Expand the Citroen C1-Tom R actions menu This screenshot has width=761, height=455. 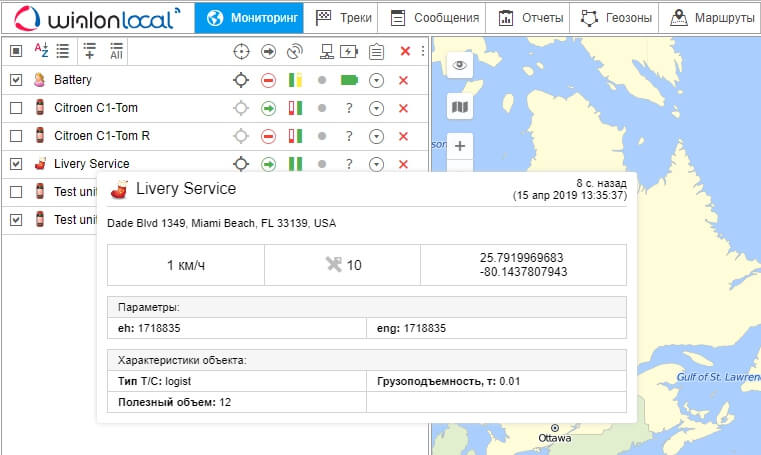coord(376,136)
